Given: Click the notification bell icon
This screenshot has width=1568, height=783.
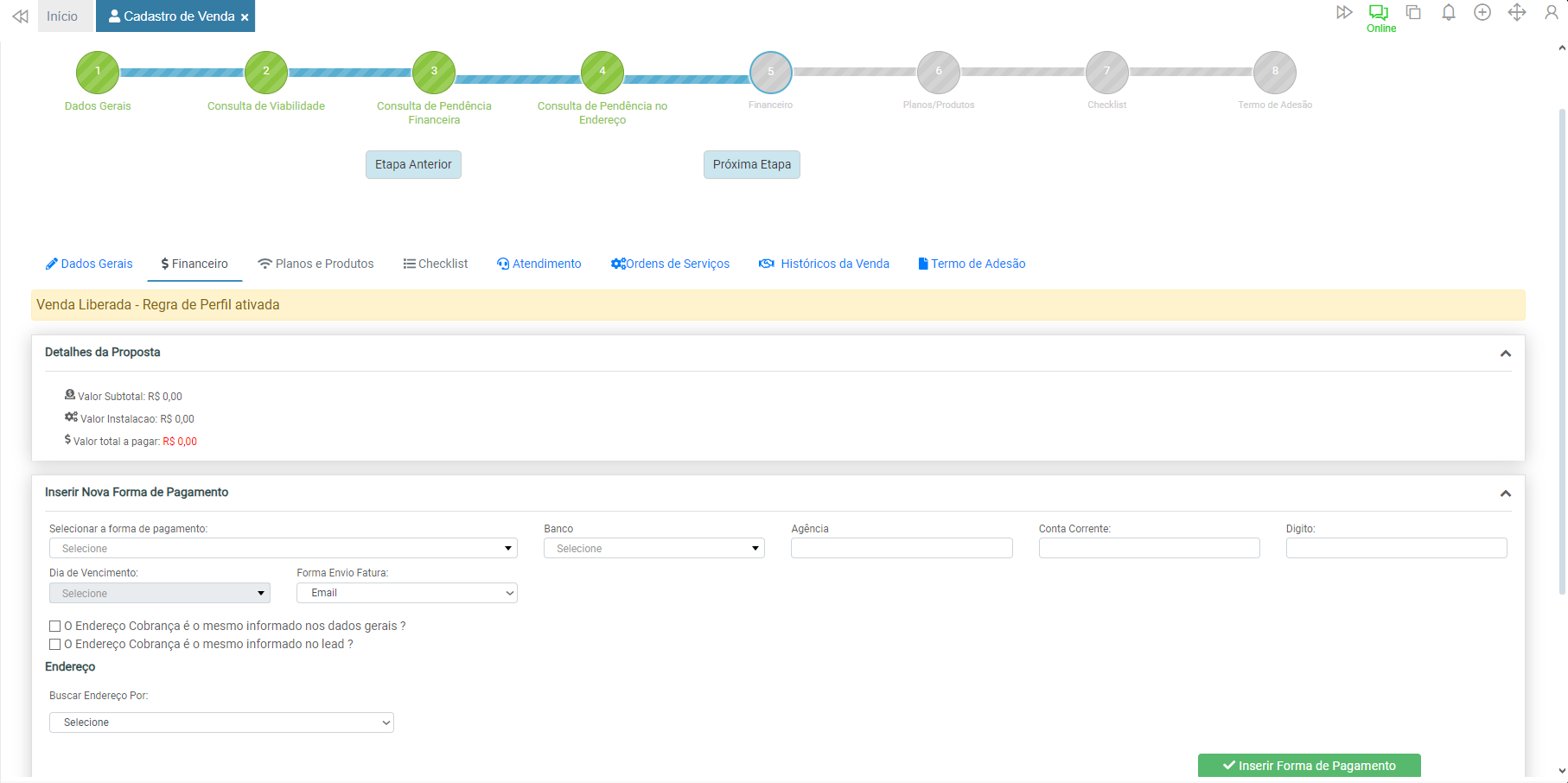Looking at the screenshot, I should point(1448,12).
